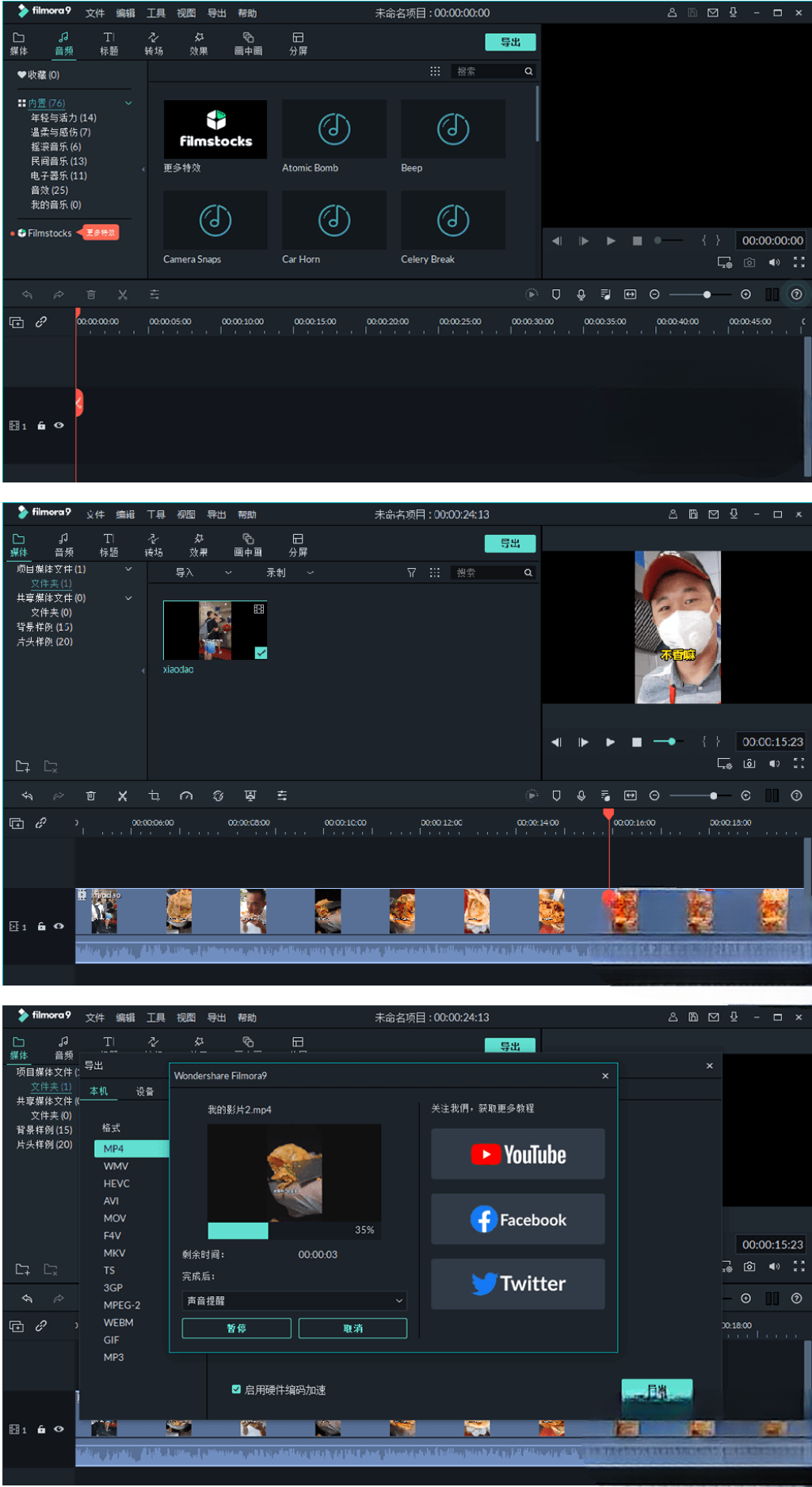Enter fullscreen preview in the top window
The height and width of the screenshot is (1487, 812).
pyautogui.click(x=799, y=262)
